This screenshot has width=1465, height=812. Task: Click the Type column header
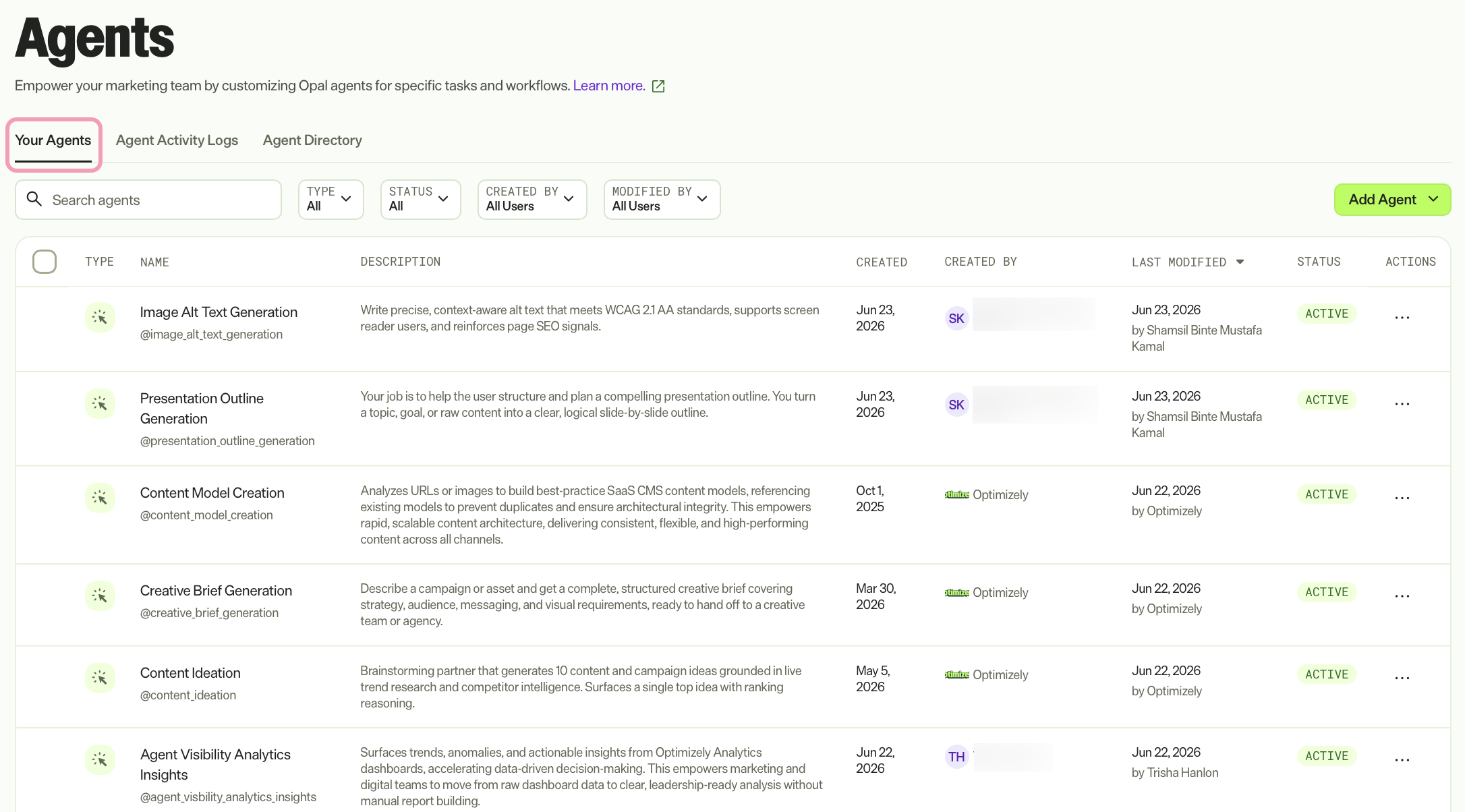99,262
